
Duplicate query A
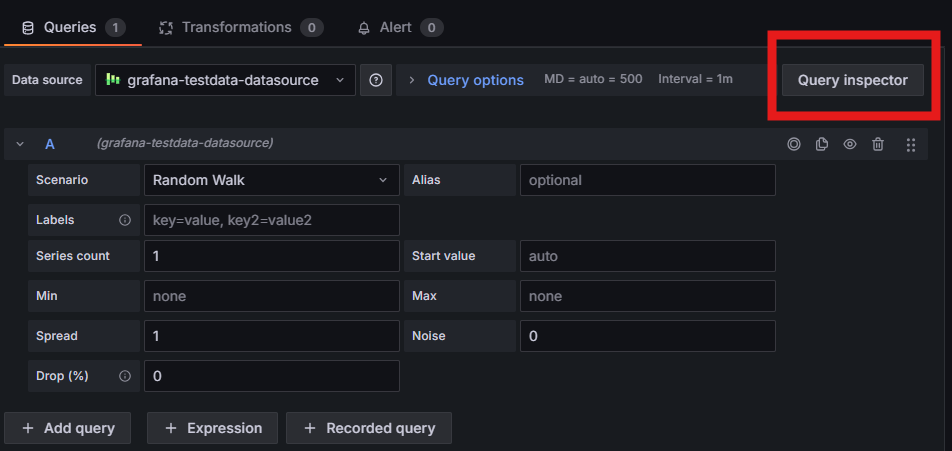821,144
